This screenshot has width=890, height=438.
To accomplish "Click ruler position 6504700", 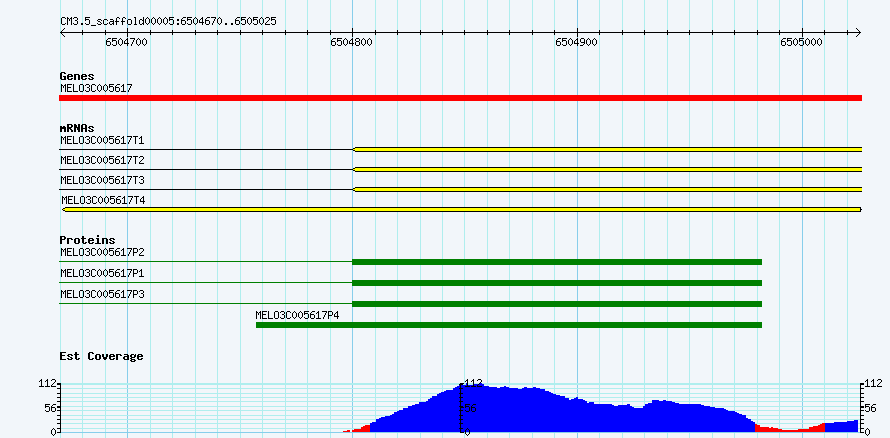I will click(127, 42).
